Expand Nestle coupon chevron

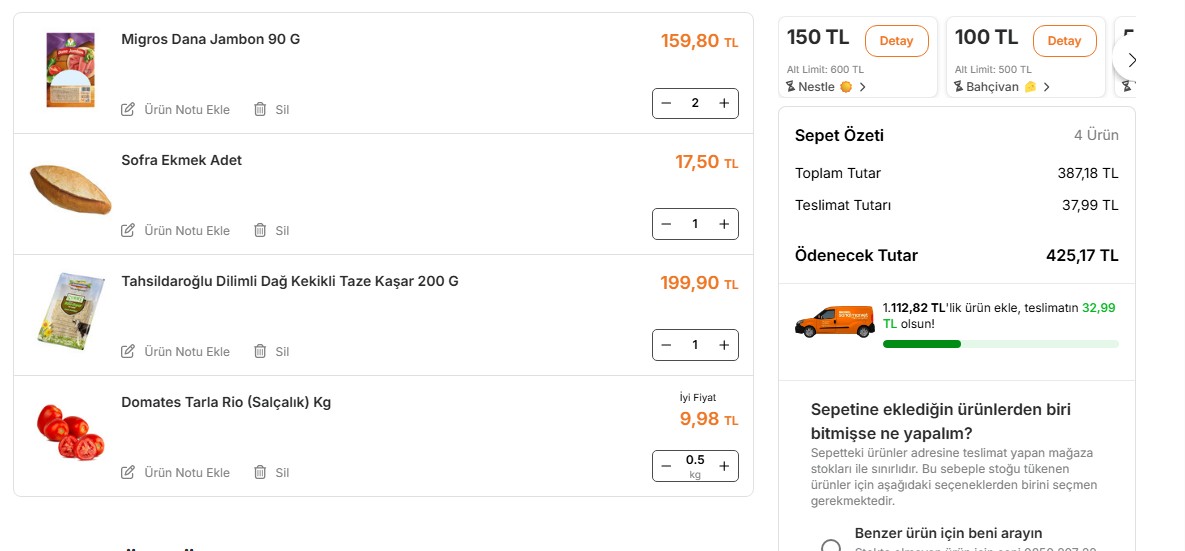(862, 87)
